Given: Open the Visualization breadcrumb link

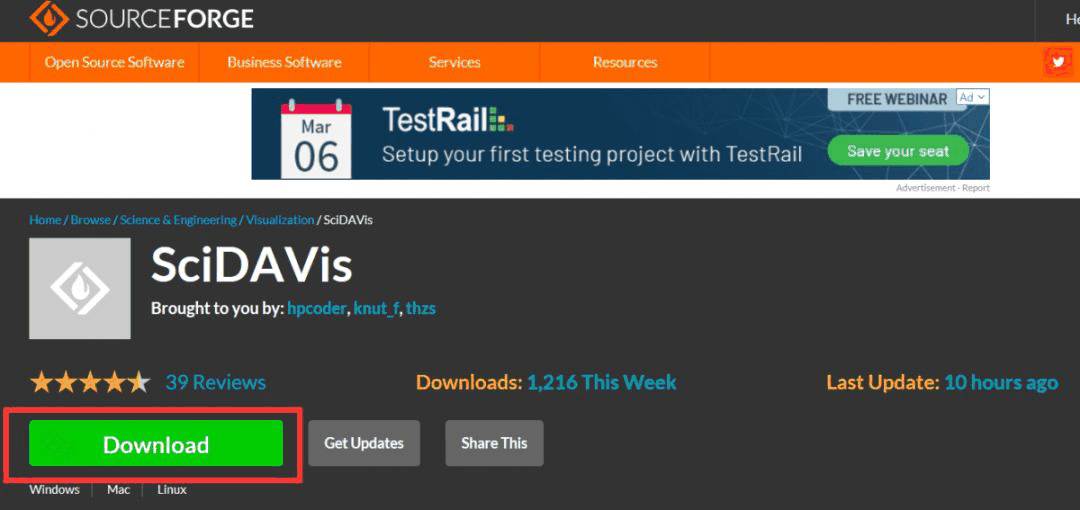Looking at the screenshot, I should click(x=280, y=220).
